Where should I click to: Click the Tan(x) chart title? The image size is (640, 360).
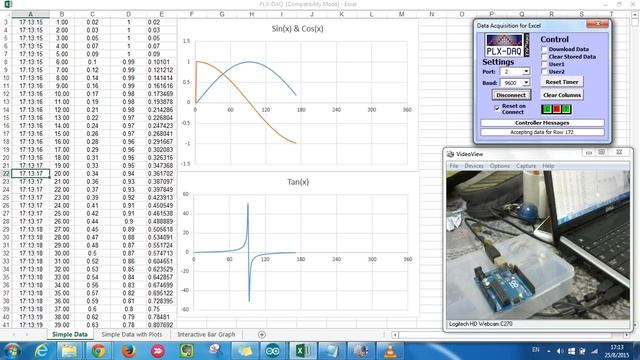point(298,182)
